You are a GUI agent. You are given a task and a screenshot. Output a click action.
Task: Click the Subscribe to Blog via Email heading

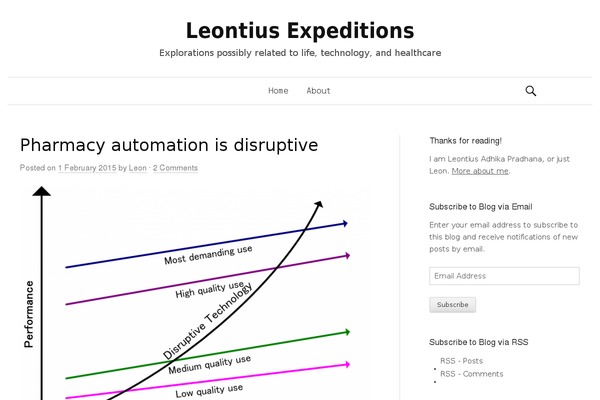click(x=481, y=207)
